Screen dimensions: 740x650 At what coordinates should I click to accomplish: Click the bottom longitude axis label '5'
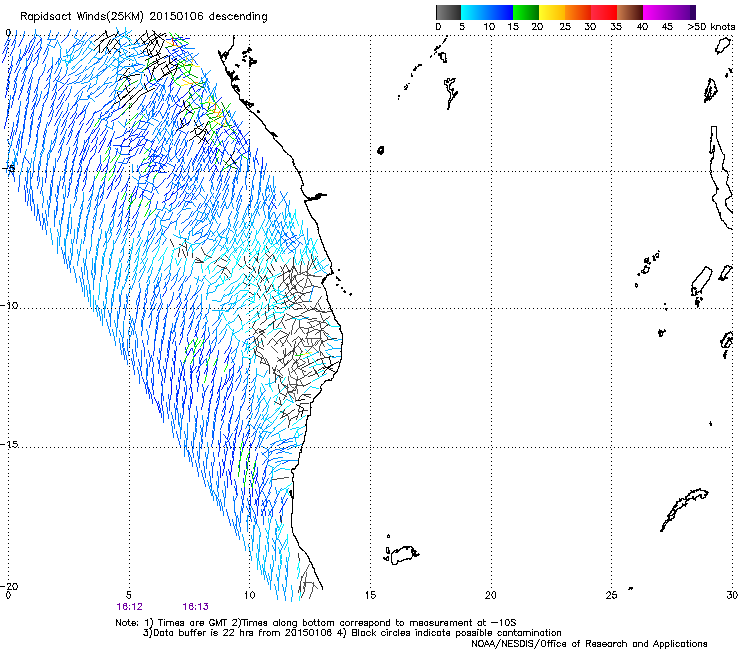click(x=129, y=595)
